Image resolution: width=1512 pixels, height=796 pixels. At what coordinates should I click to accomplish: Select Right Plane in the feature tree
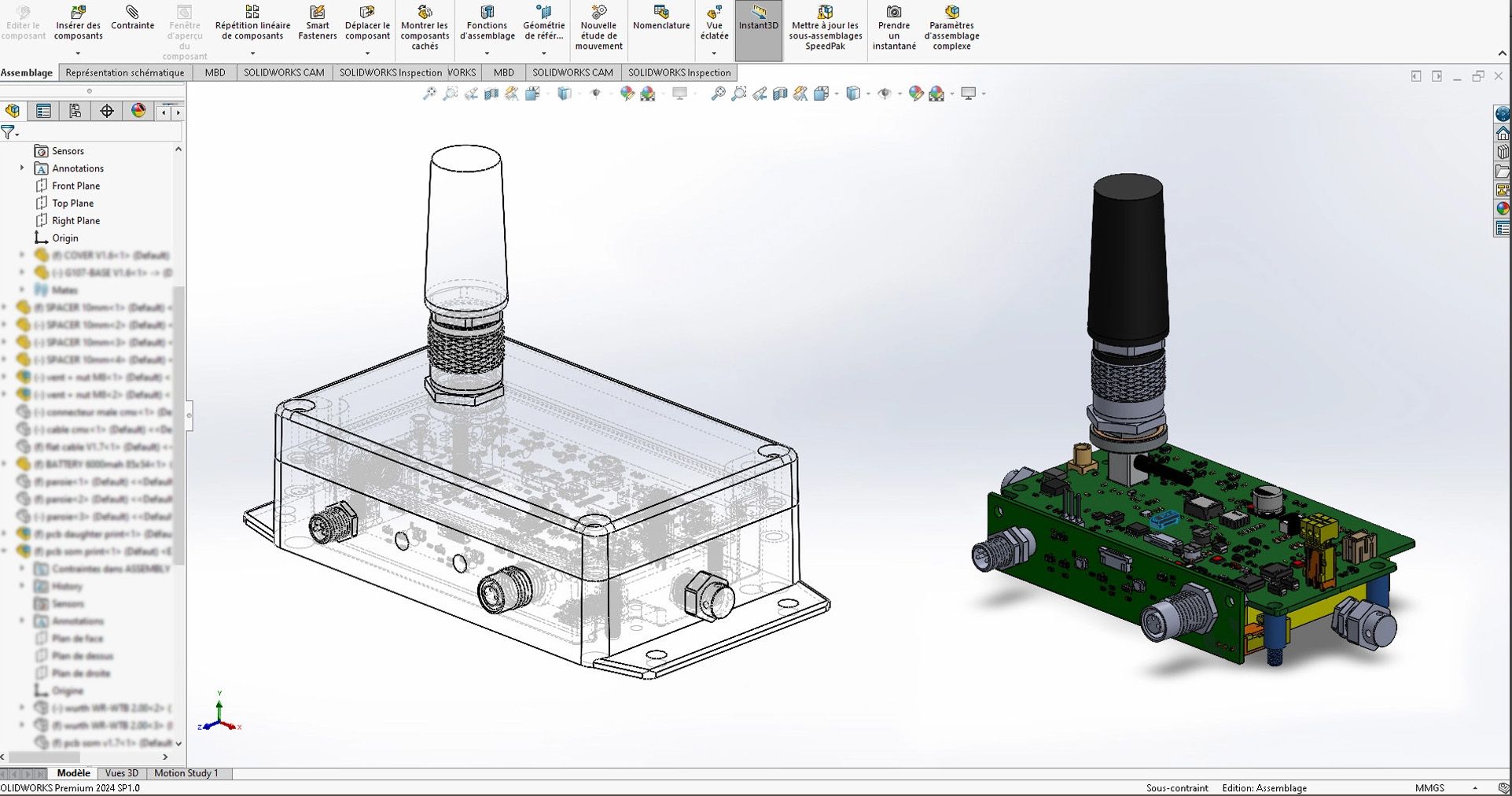pyautogui.click(x=68, y=220)
